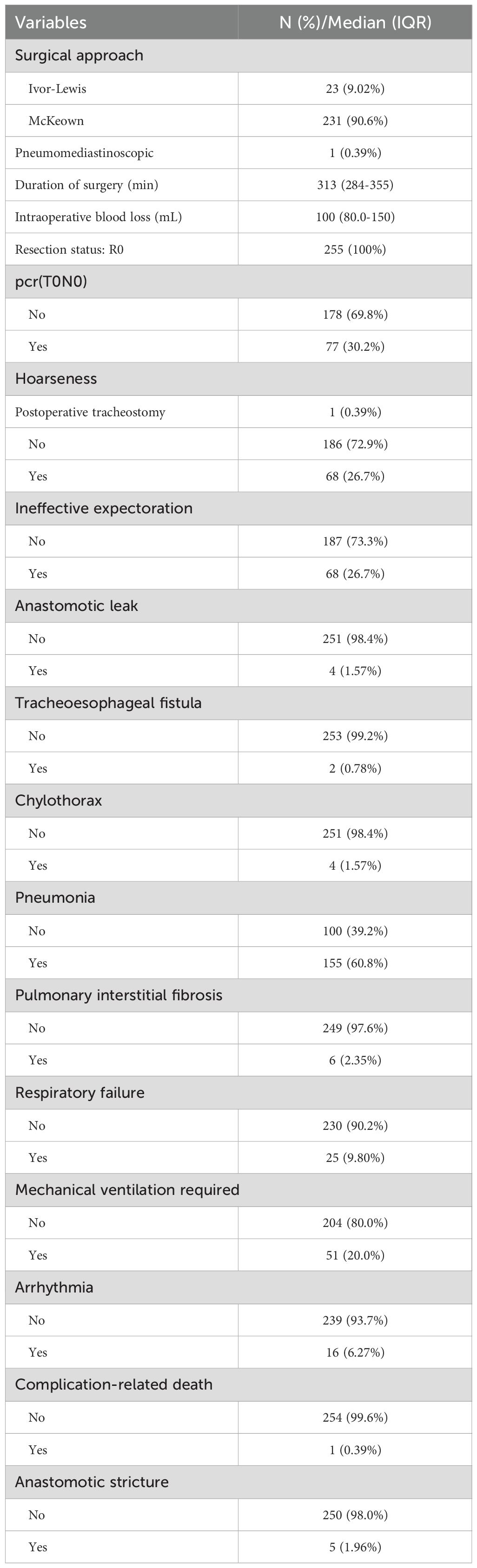Select Duration of surgery value 313 (284-355)
The height and width of the screenshot is (1568, 477).
coord(355,185)
